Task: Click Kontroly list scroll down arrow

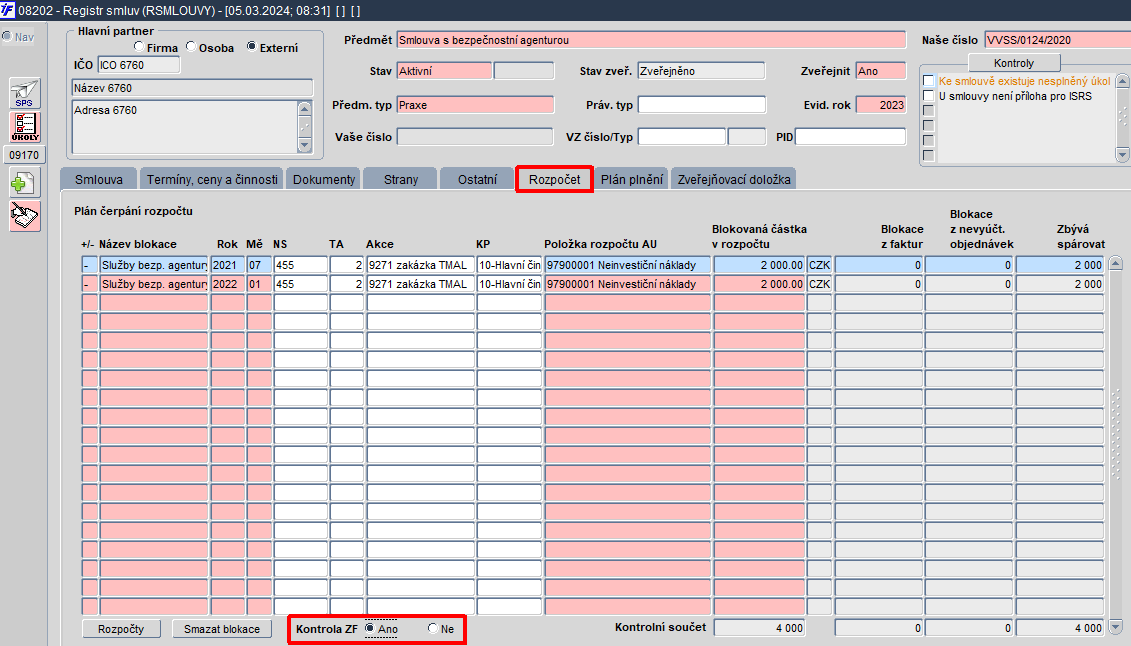Action: point(1122,154)
